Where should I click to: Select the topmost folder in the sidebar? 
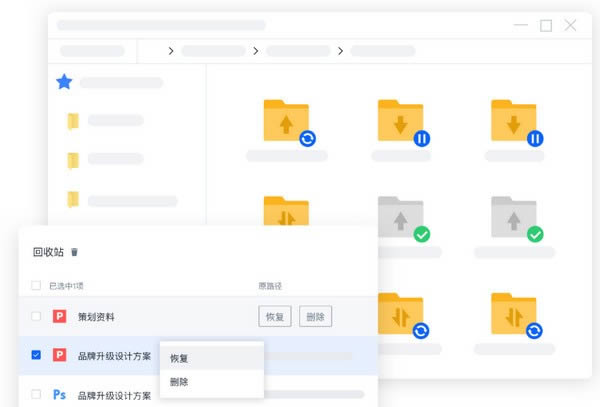[72, 121]
